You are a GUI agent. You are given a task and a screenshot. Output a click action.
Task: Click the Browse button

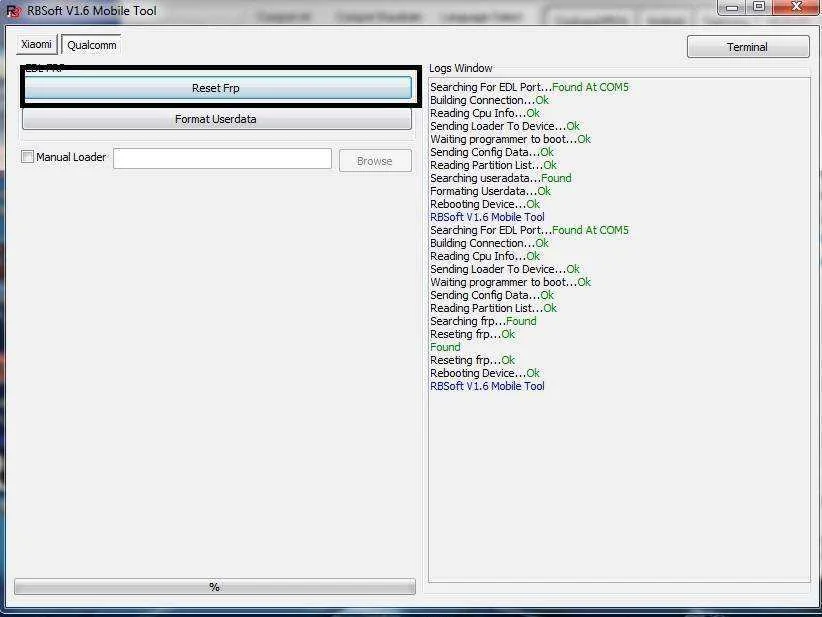click(x=375, y=160)
